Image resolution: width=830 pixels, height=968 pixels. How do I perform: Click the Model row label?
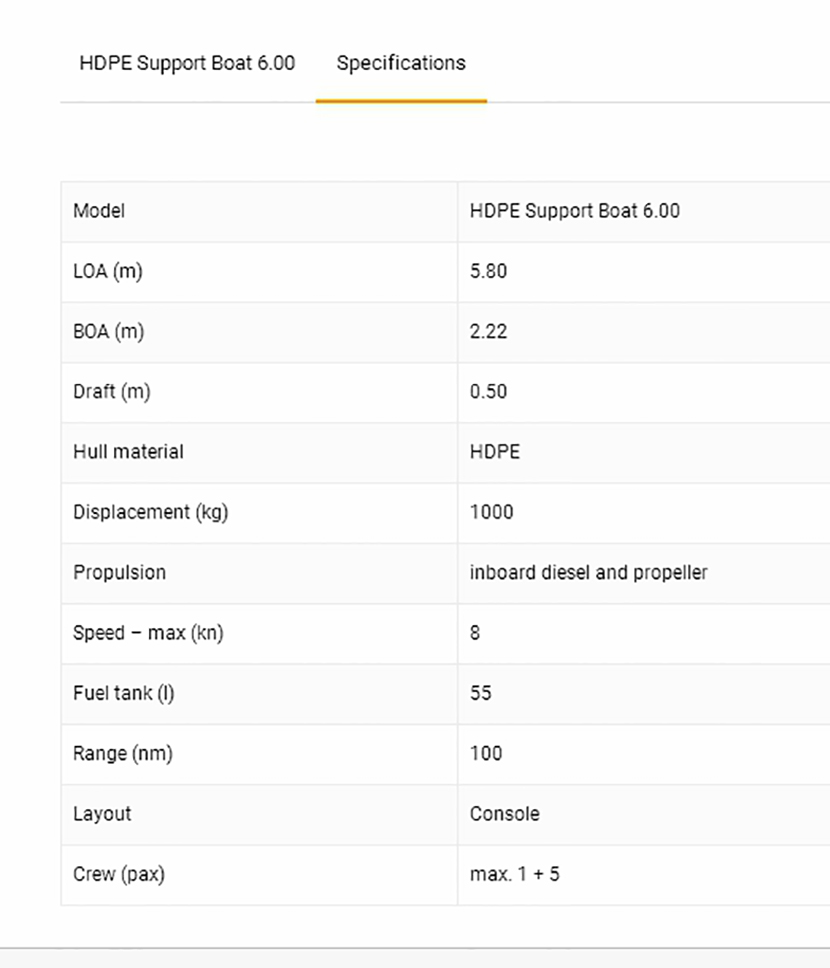point(99,211)
